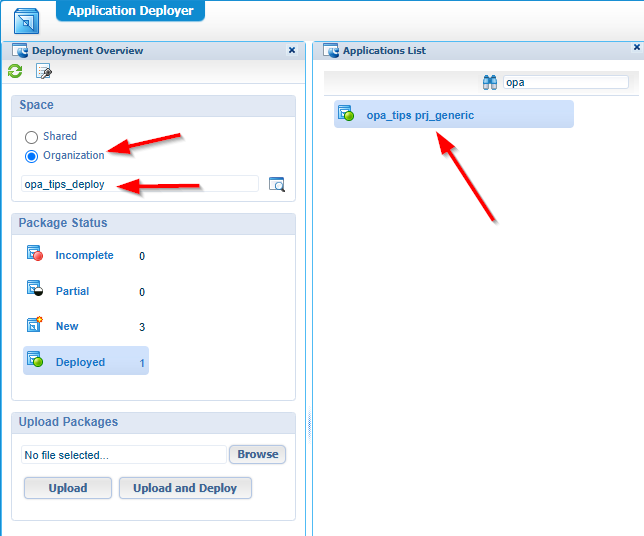Select the Organization space radio button
This screenshot has height=536, width=644.
[32, 156]
